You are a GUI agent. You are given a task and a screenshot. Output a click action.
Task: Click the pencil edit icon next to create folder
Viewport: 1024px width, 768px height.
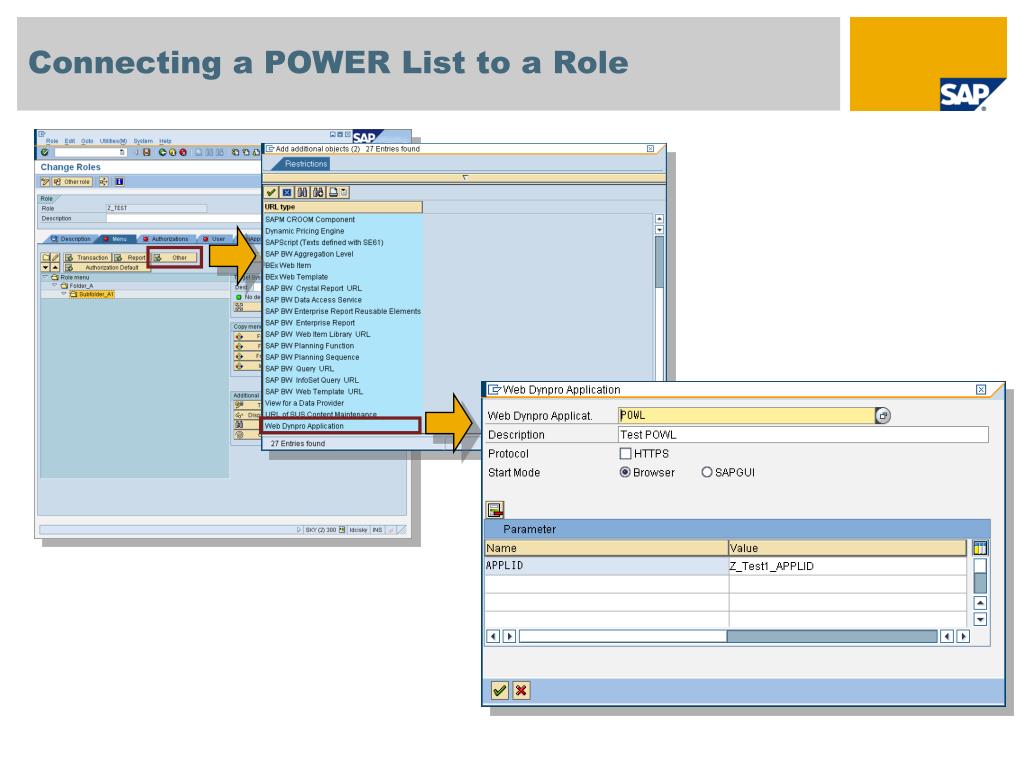56,257
